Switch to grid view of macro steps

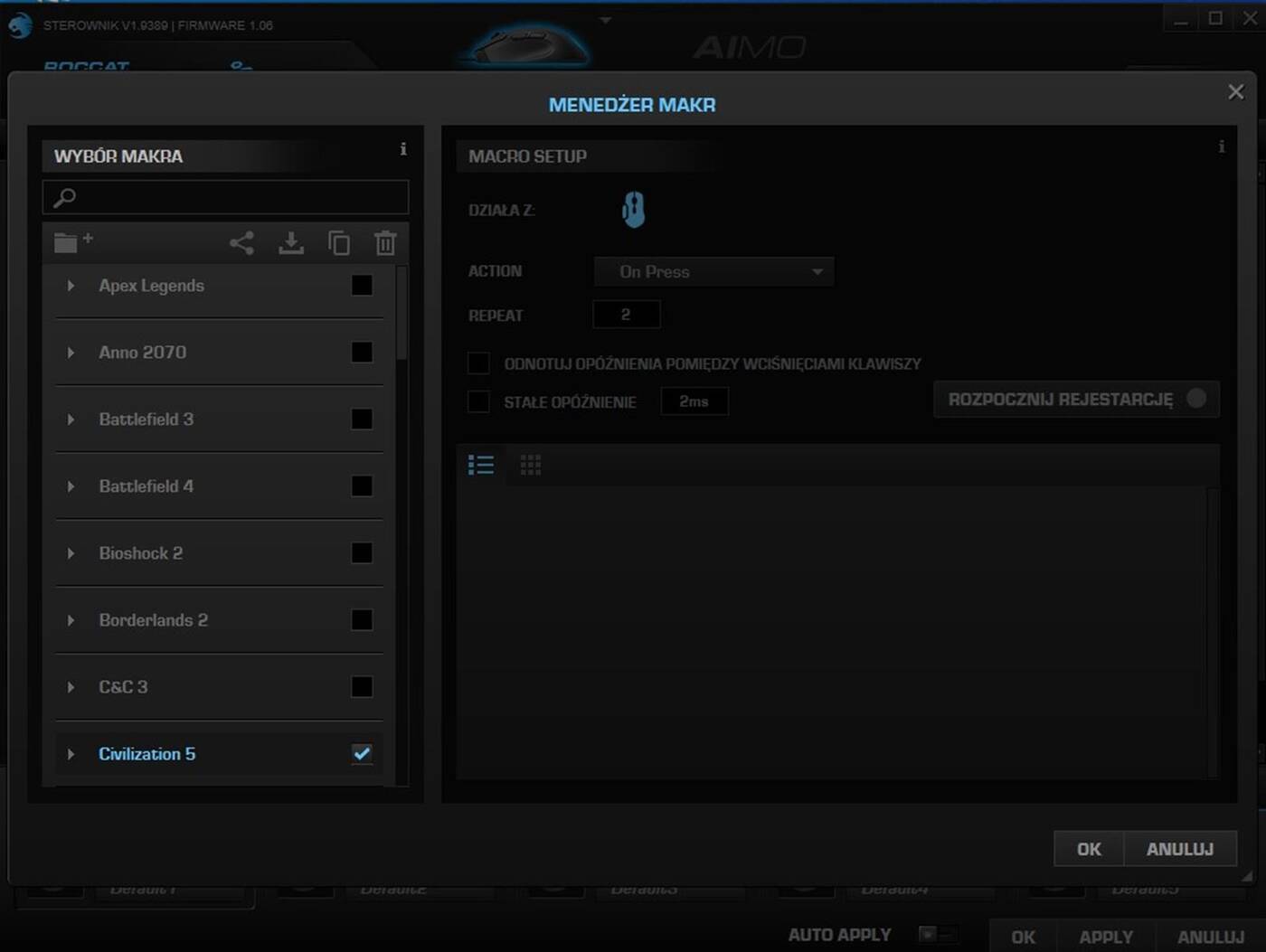tap(530, 464)
